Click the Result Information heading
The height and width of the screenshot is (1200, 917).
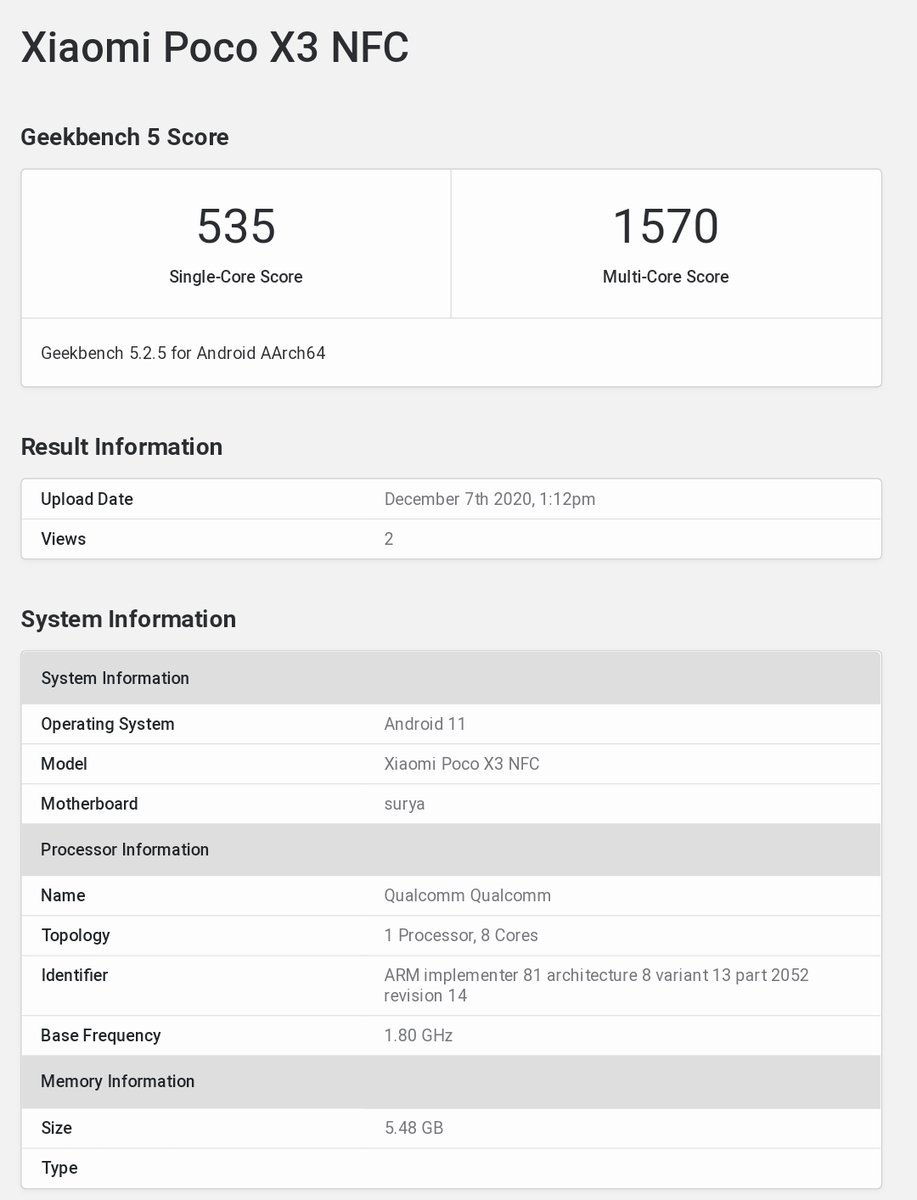(x=122, y=447)
